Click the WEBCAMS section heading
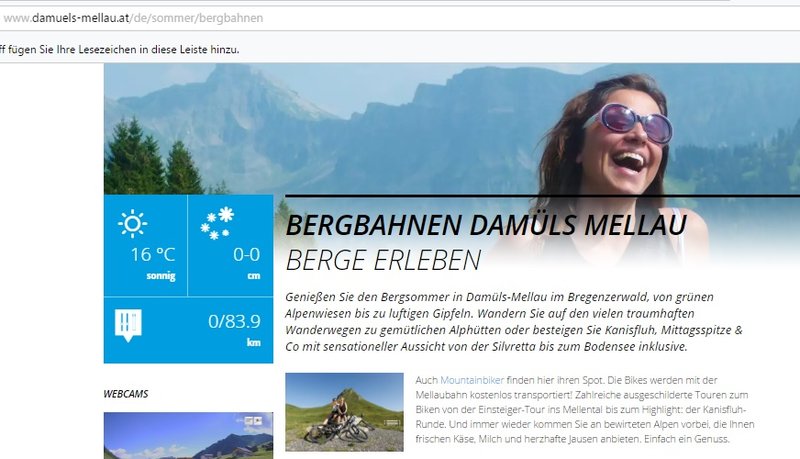800x459 pixels. point(126,394)
